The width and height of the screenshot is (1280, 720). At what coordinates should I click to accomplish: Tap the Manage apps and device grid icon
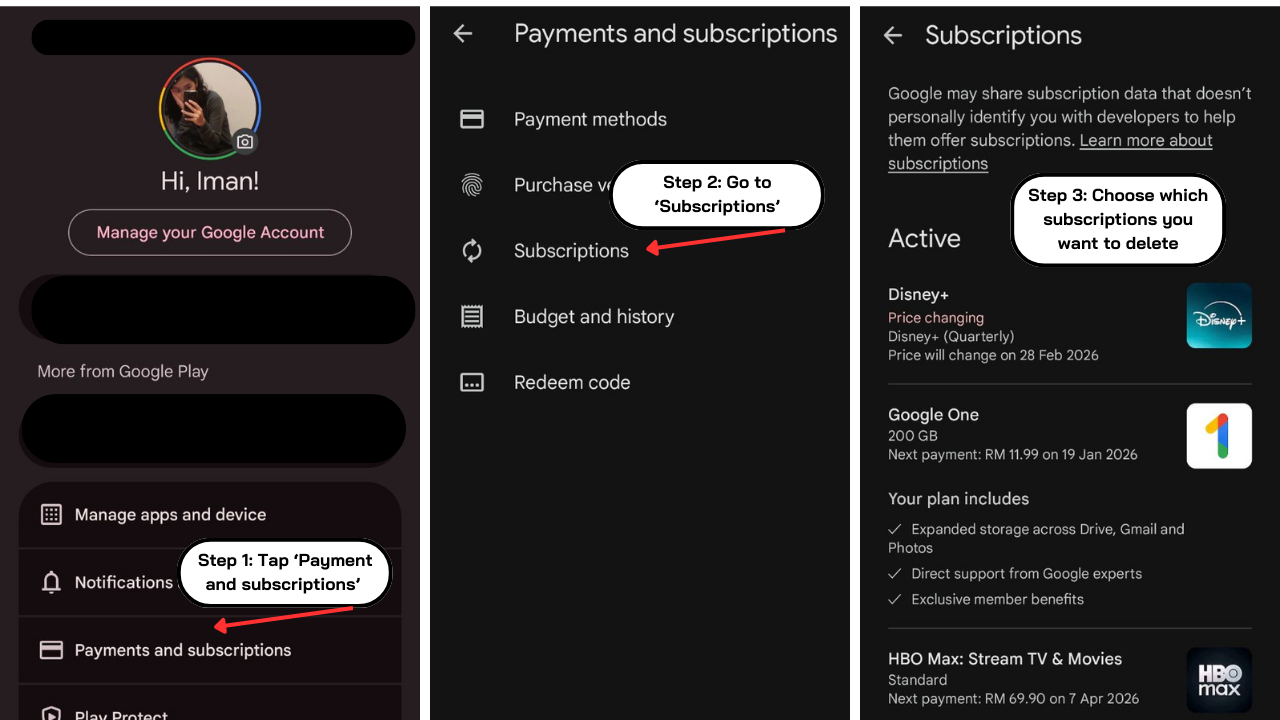point(51,515)
